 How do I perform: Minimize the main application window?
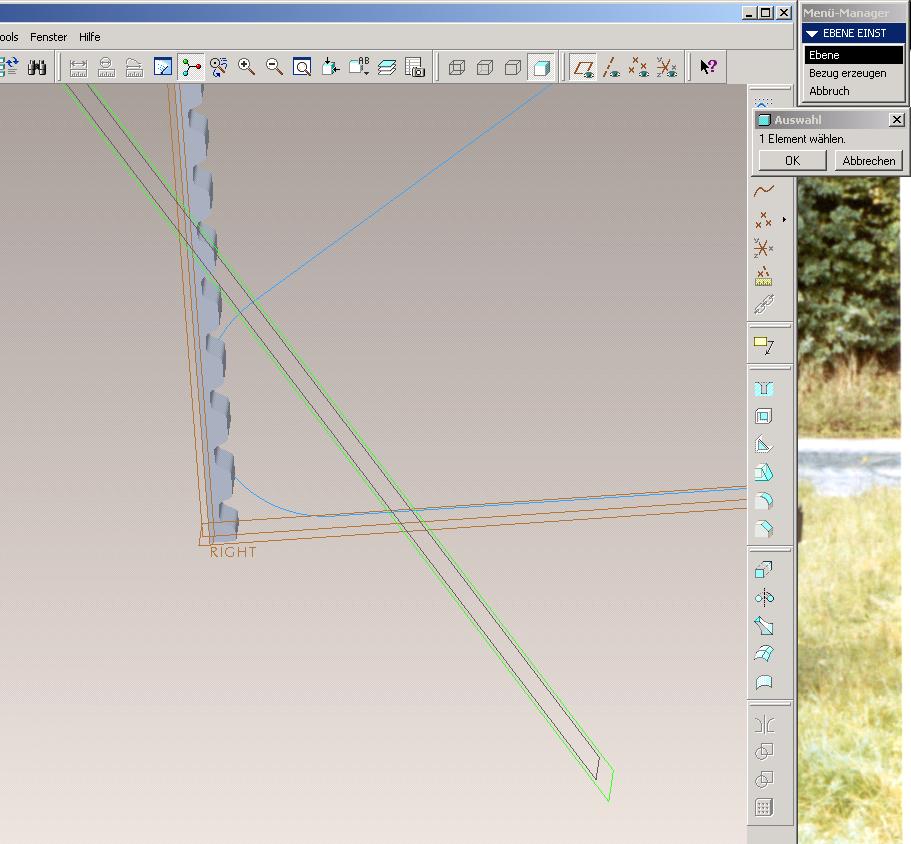[749, 13]
